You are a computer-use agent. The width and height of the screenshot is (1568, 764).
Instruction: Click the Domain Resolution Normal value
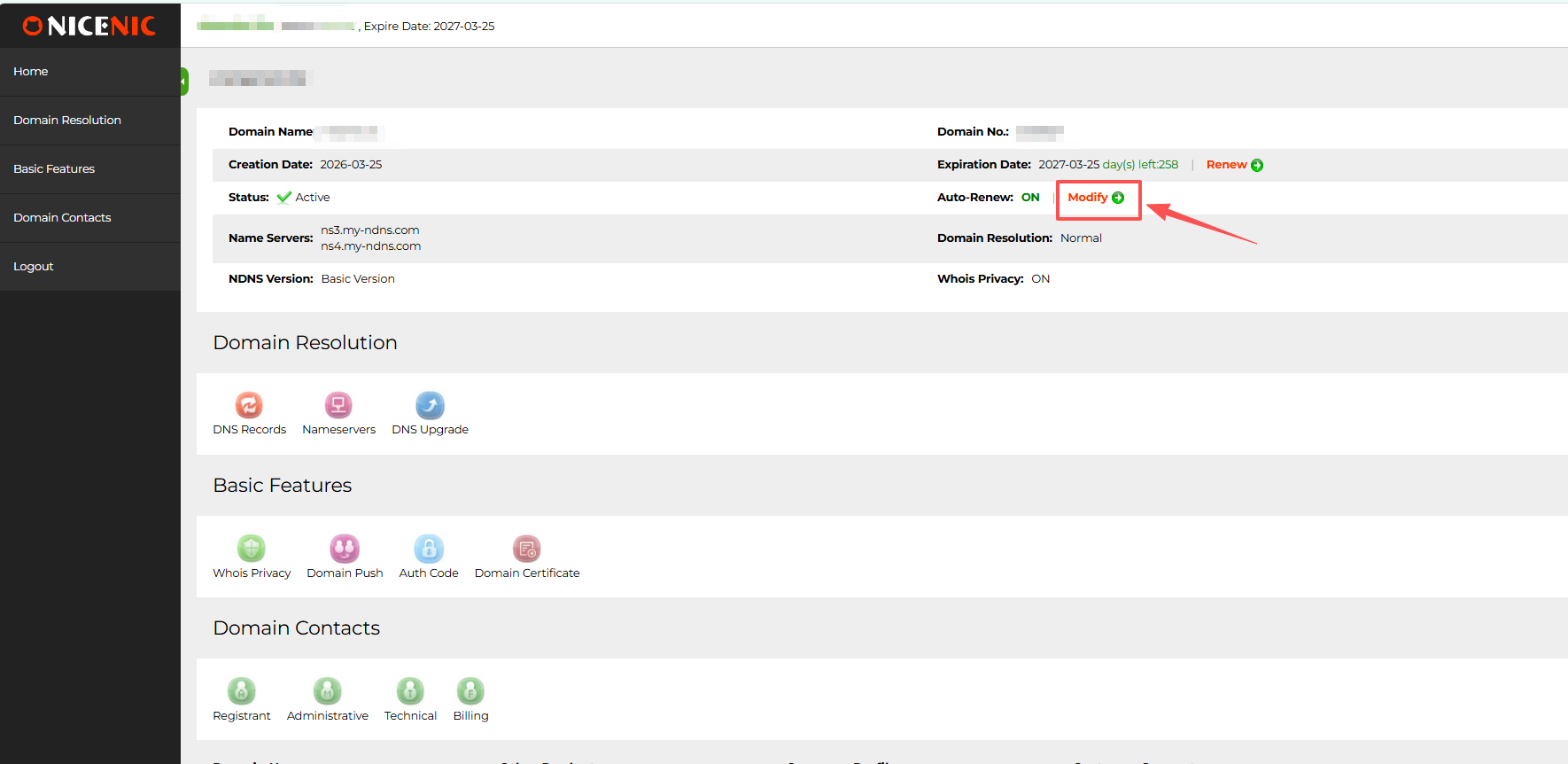[x=1081, y=238]
